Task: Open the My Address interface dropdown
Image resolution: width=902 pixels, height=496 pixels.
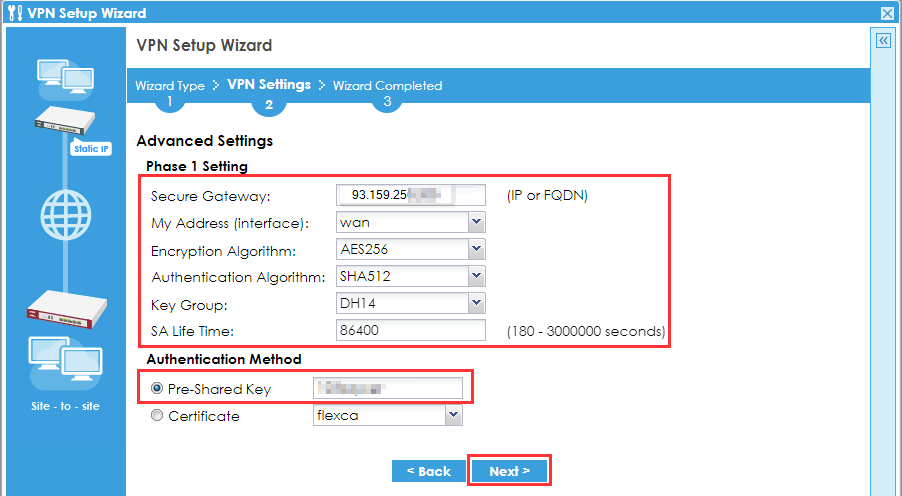Action: [x=476, y=222]
